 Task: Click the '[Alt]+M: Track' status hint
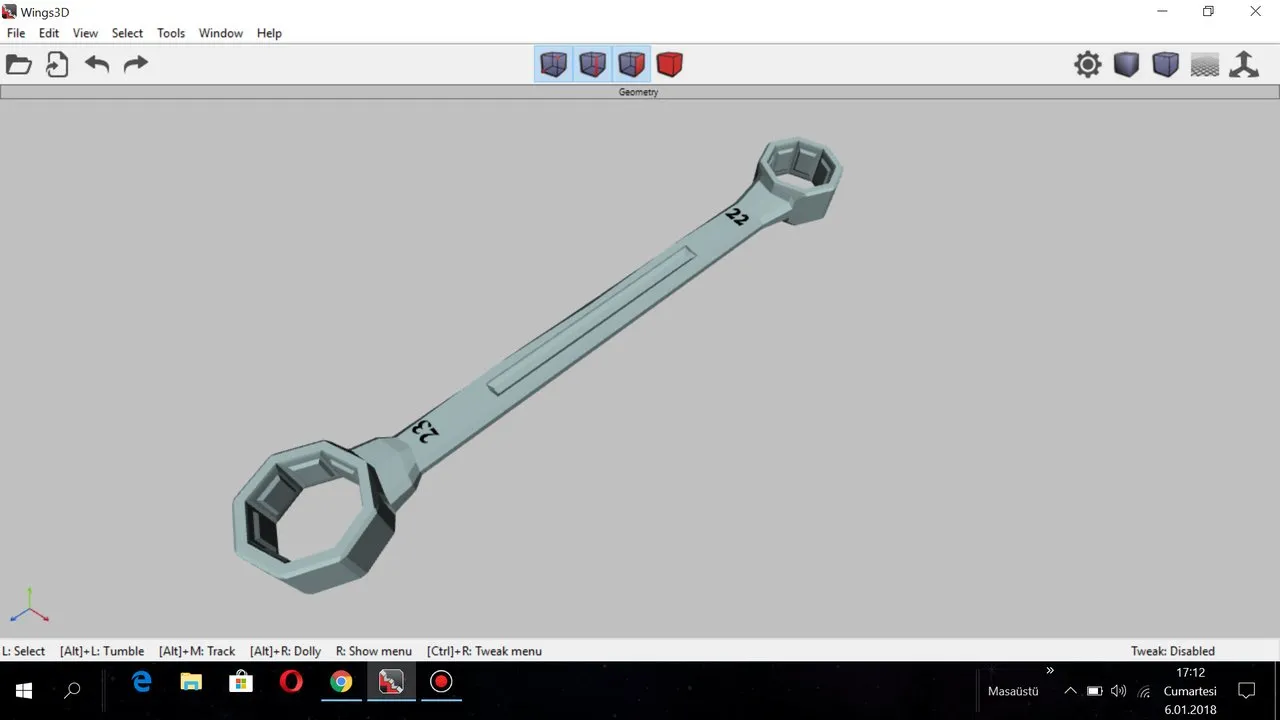[x=197, y=651]
